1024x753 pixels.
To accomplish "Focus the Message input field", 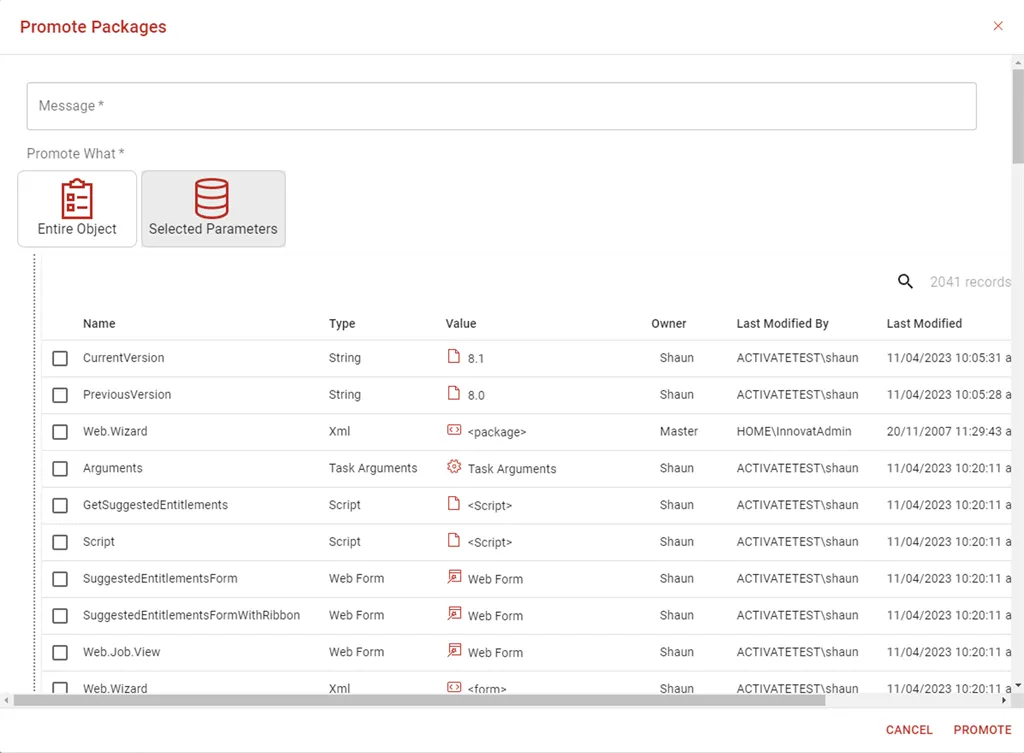I will [502, 106].
